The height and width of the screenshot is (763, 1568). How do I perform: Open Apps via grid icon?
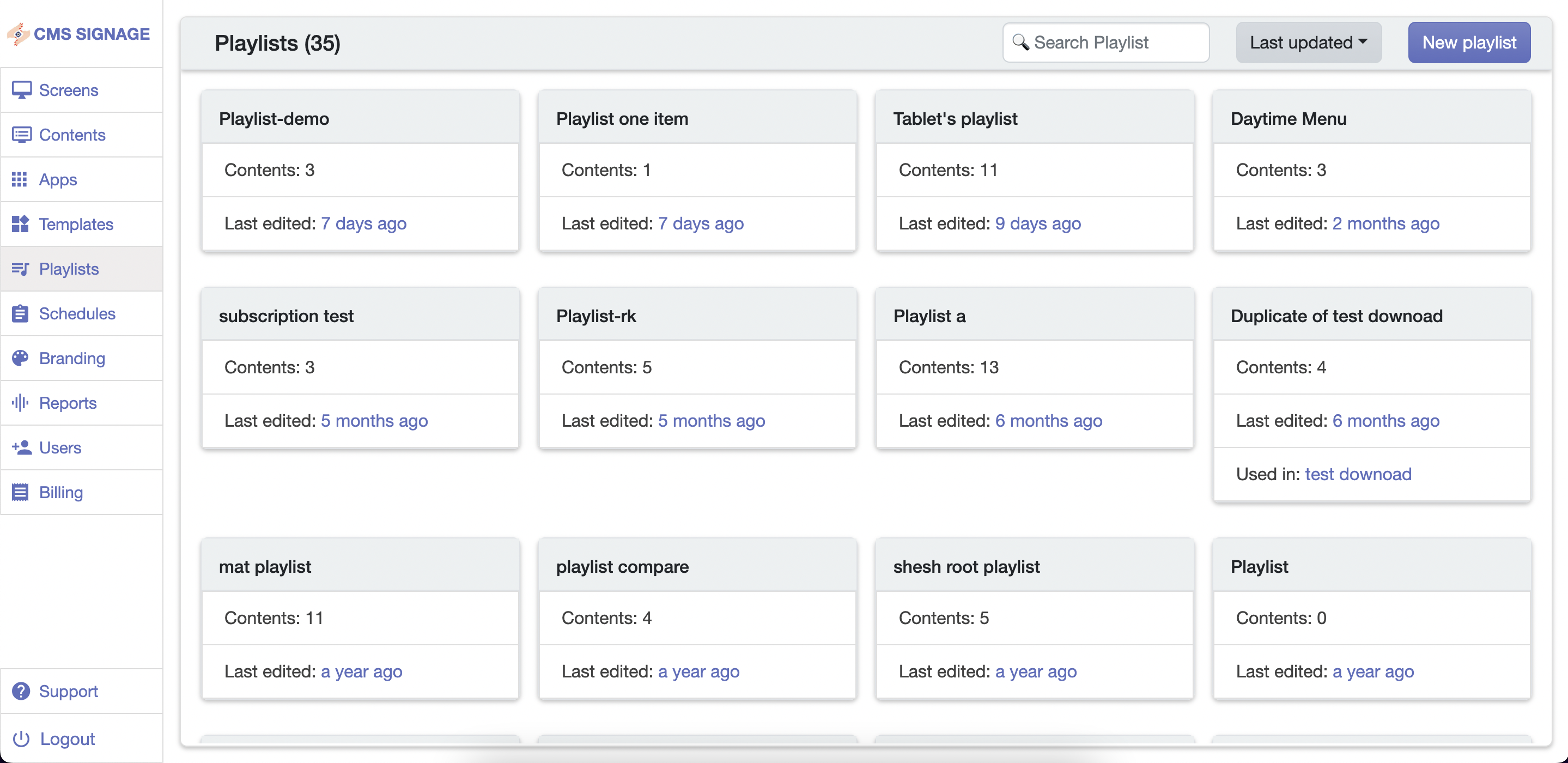(20, 180)
